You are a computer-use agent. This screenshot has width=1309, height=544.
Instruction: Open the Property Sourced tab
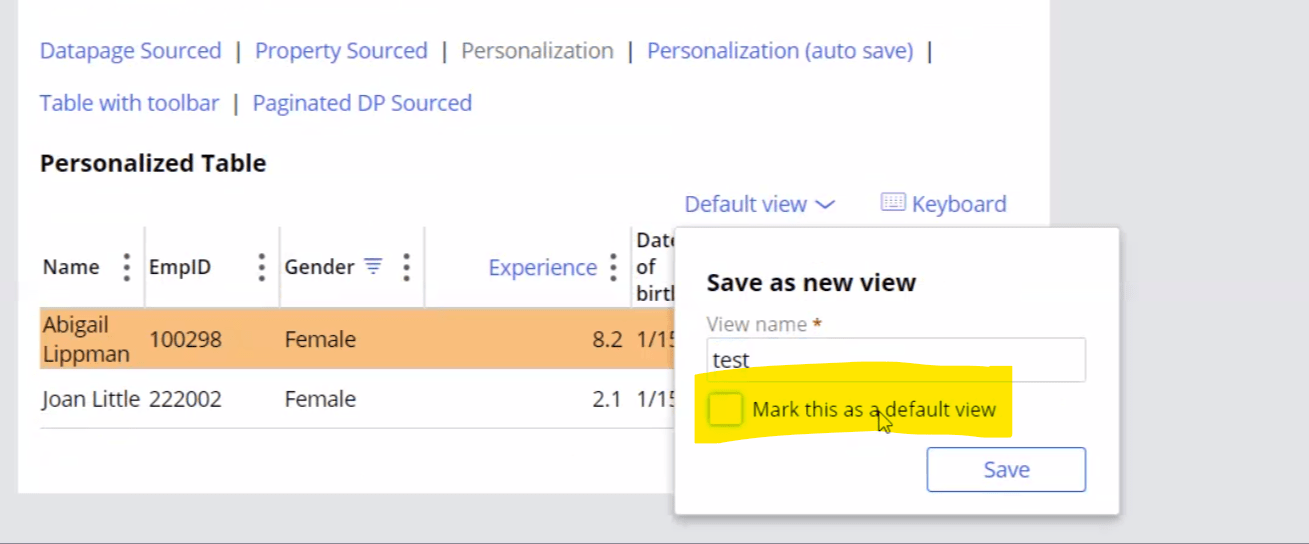pos(341,51)
